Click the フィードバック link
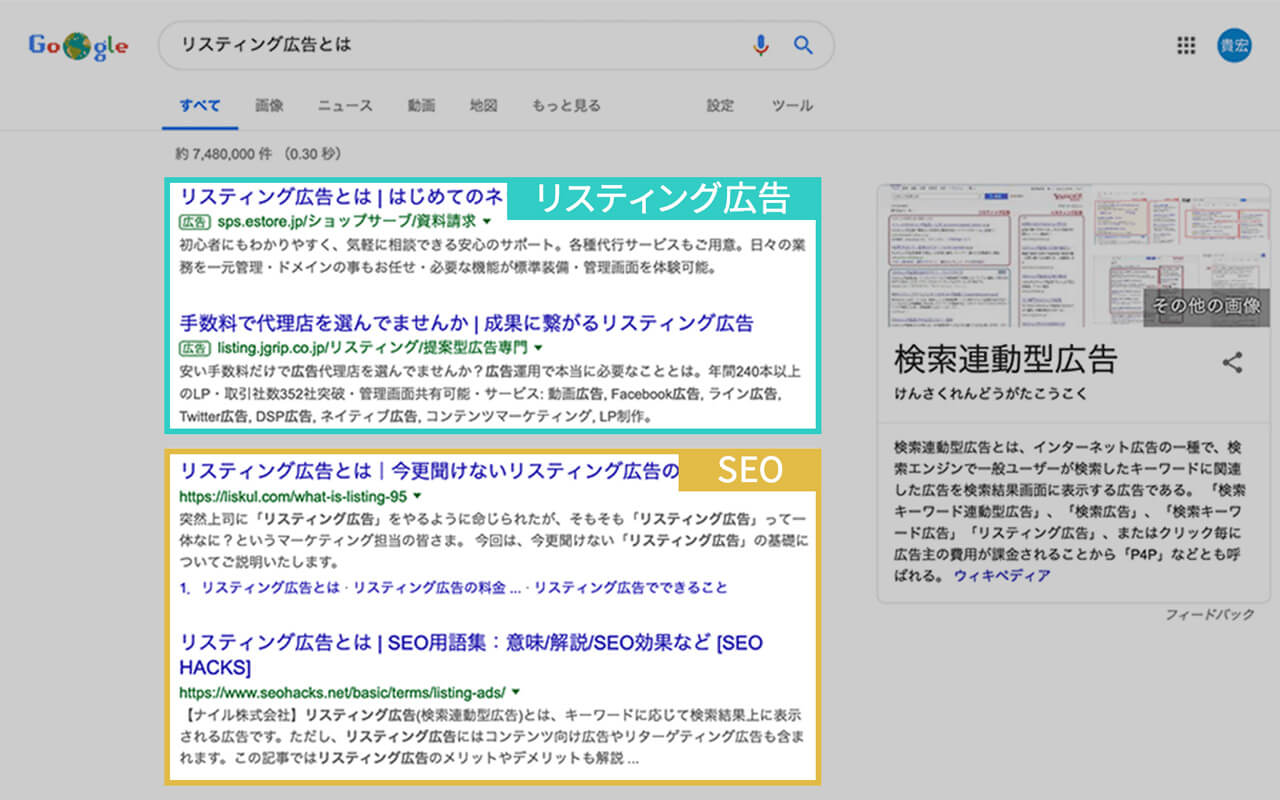 coord(1211,616)
